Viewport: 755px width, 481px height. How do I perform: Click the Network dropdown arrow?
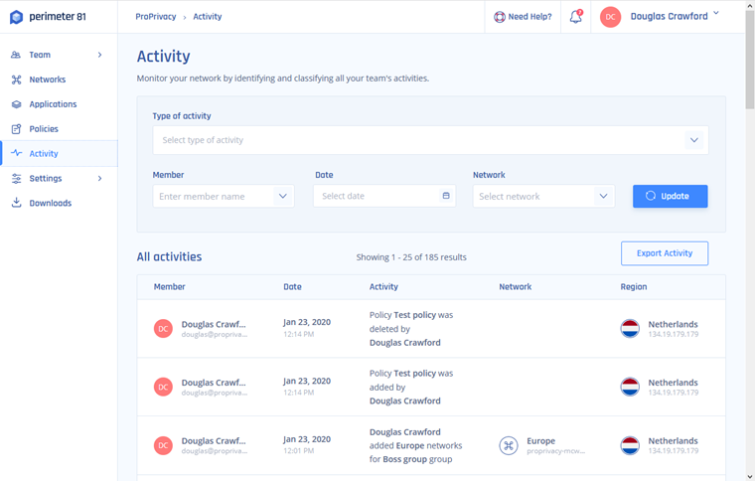tap(603, 196)
